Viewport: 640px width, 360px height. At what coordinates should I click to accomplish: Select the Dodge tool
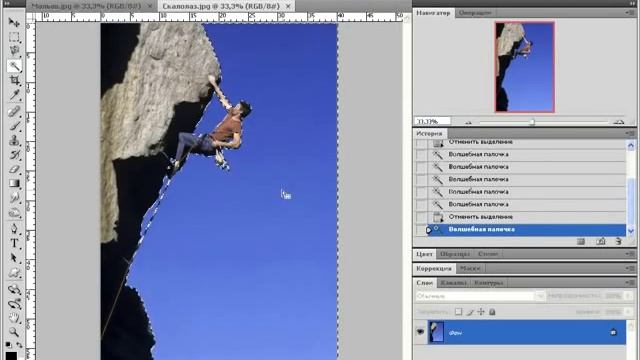(14, 213)
